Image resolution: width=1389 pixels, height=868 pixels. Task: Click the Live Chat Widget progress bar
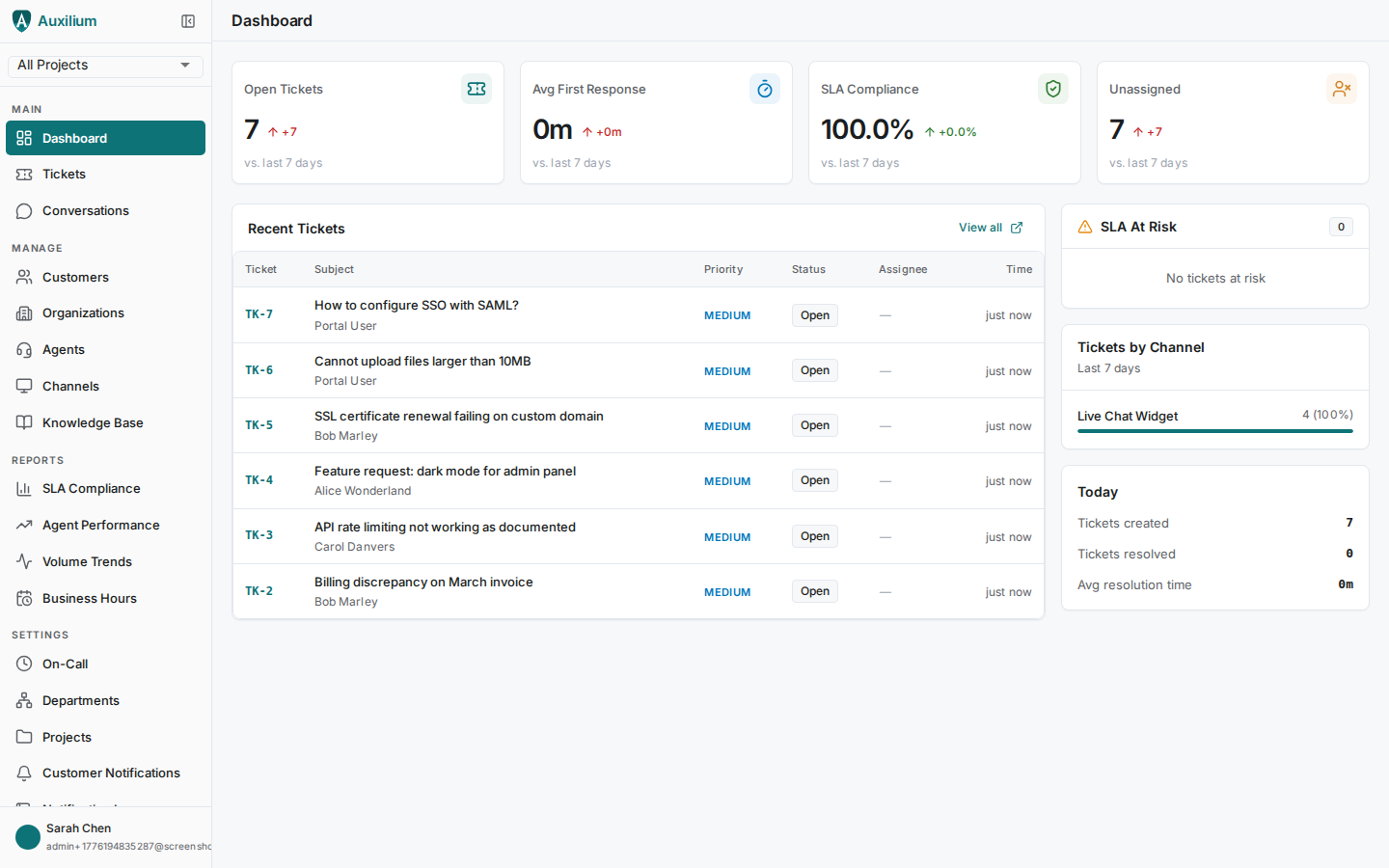click(x=1214, y=430)
